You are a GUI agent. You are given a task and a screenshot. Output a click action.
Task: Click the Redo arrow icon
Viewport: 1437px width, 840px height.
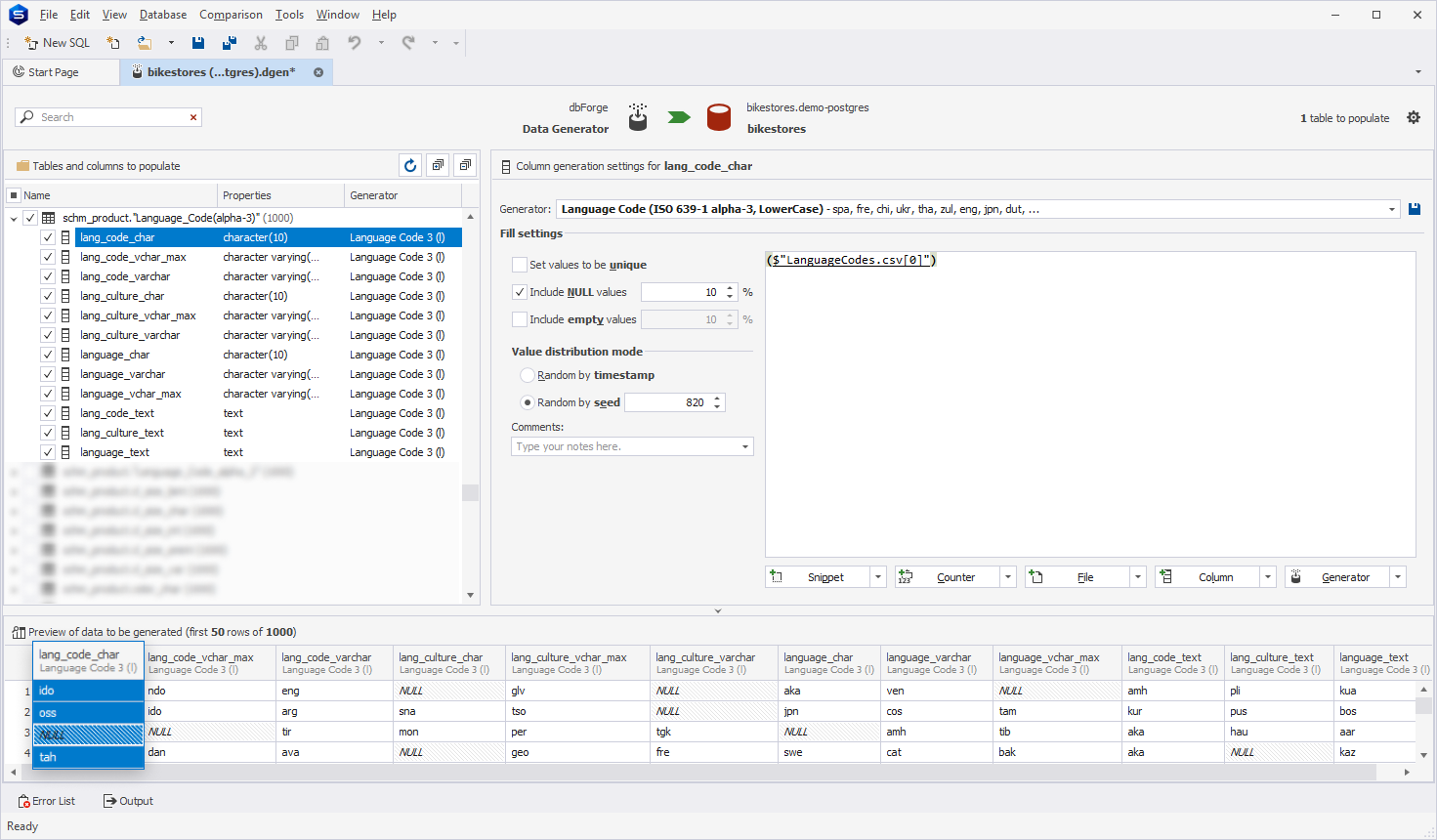click(x=408, y=43)
